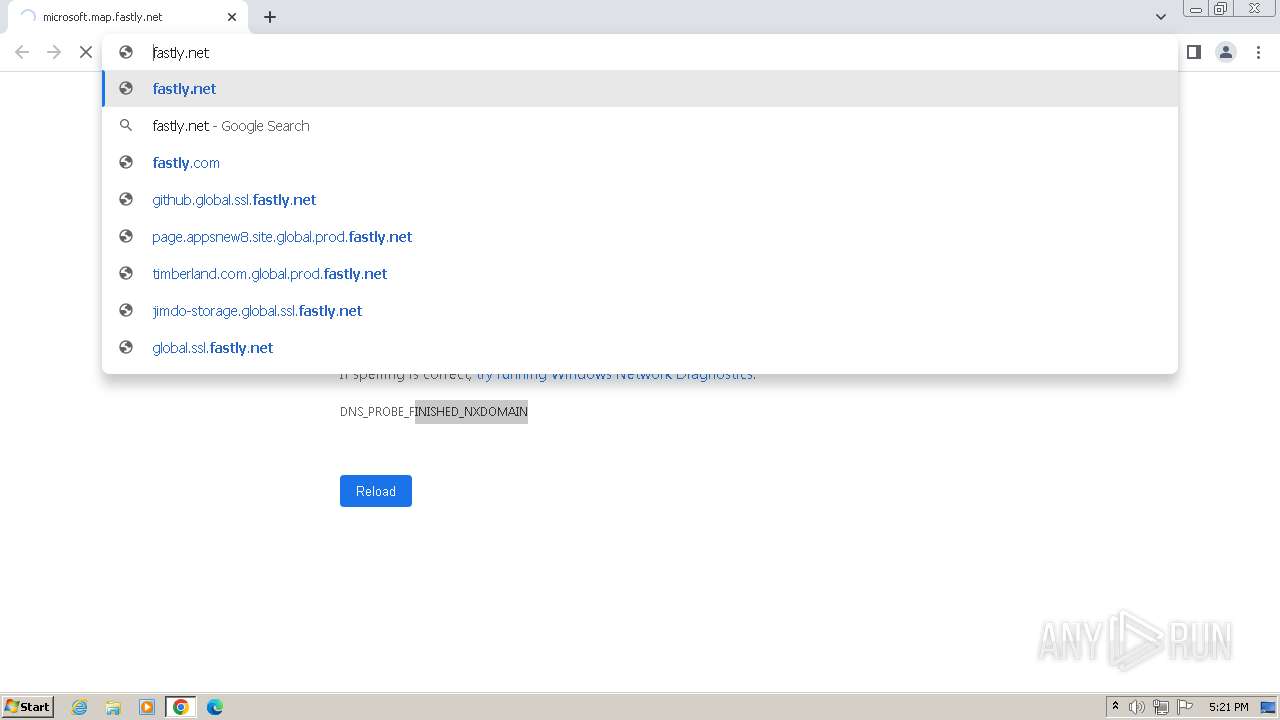Pick github.global.ssl.fastly.net suggestion
The height and width of the screenshot is (720, 1280).
pyautogui.click(x=640, y=199)
